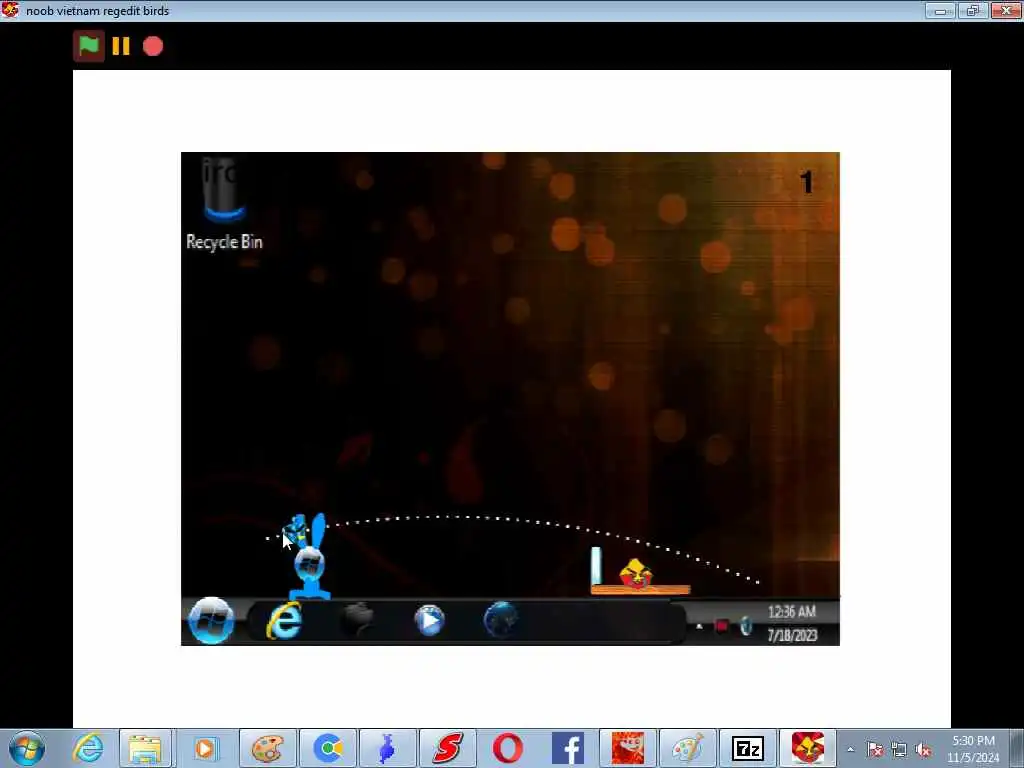Select the running angry bird game taskbar button
The width and height of the screenshot is (1024, 768).
(808, 748)
